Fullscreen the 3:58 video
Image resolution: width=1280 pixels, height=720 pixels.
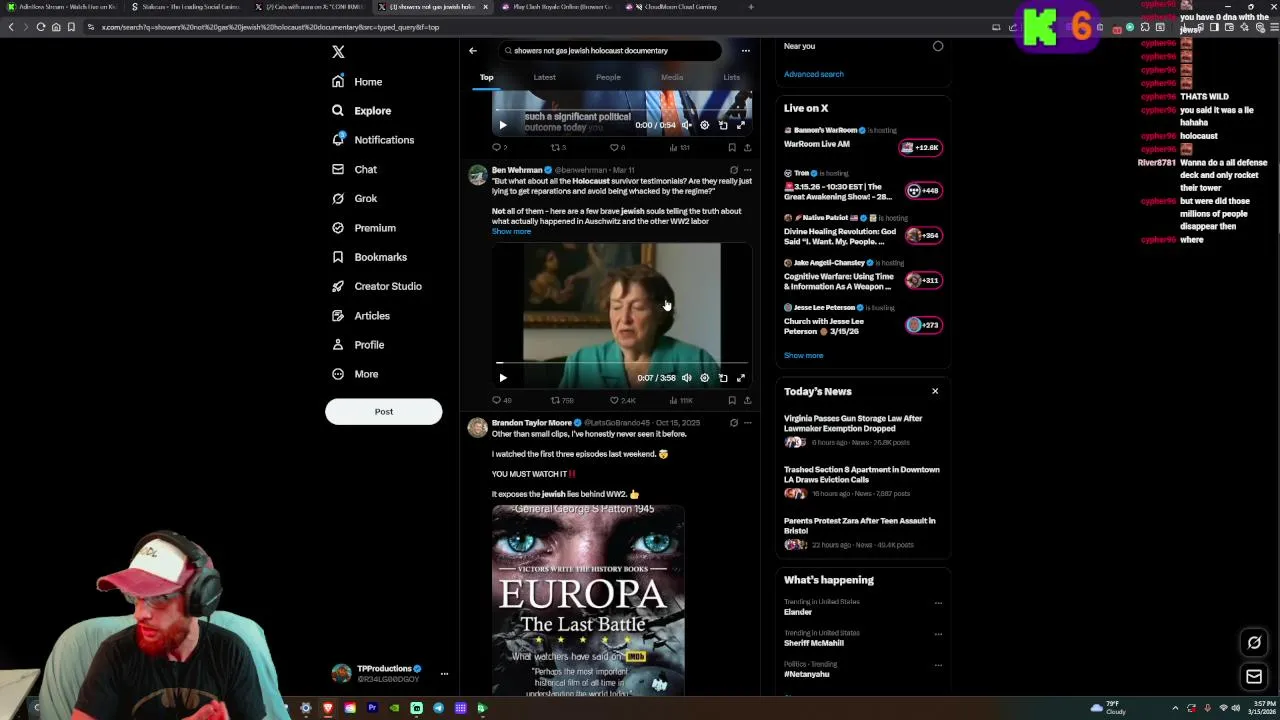tap(741, 378)
